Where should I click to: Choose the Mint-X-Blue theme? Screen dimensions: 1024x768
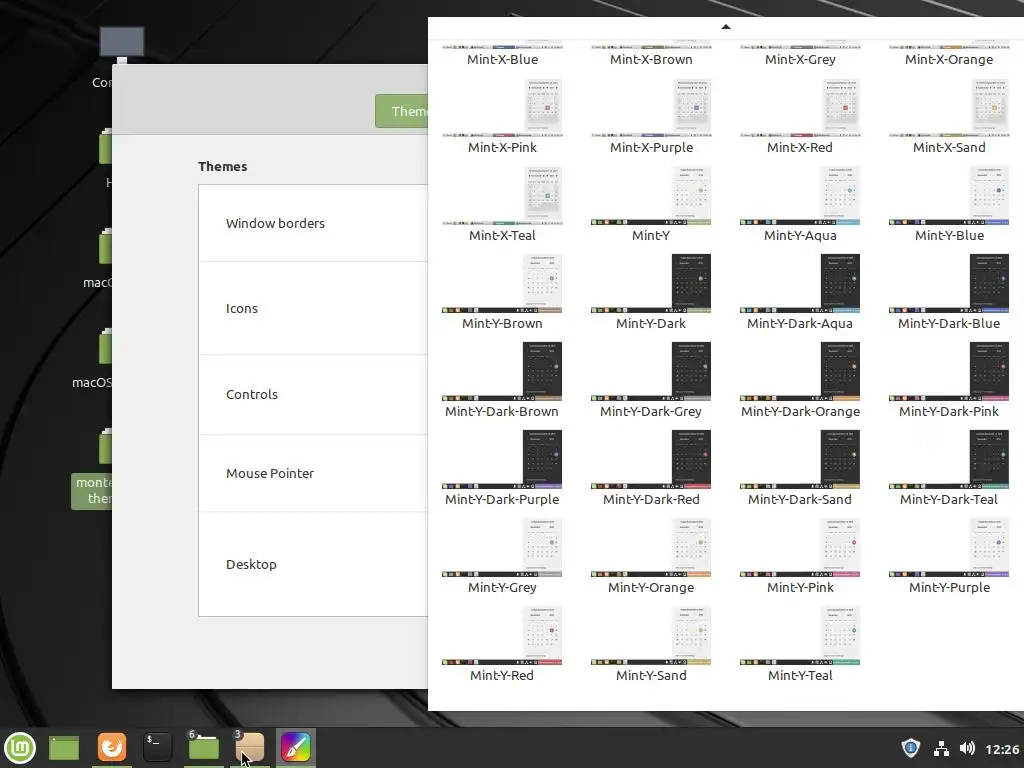pyautogui.click(x=502, y=52)
